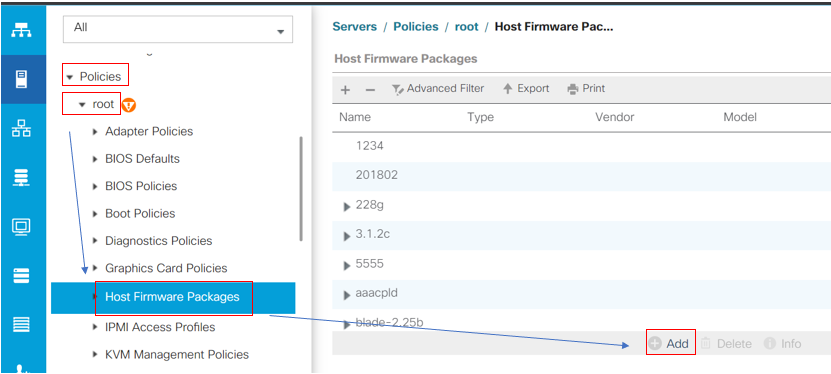Expand BIOS Defaults node
Screen dimensions: 831x374
tap(95, 159)
